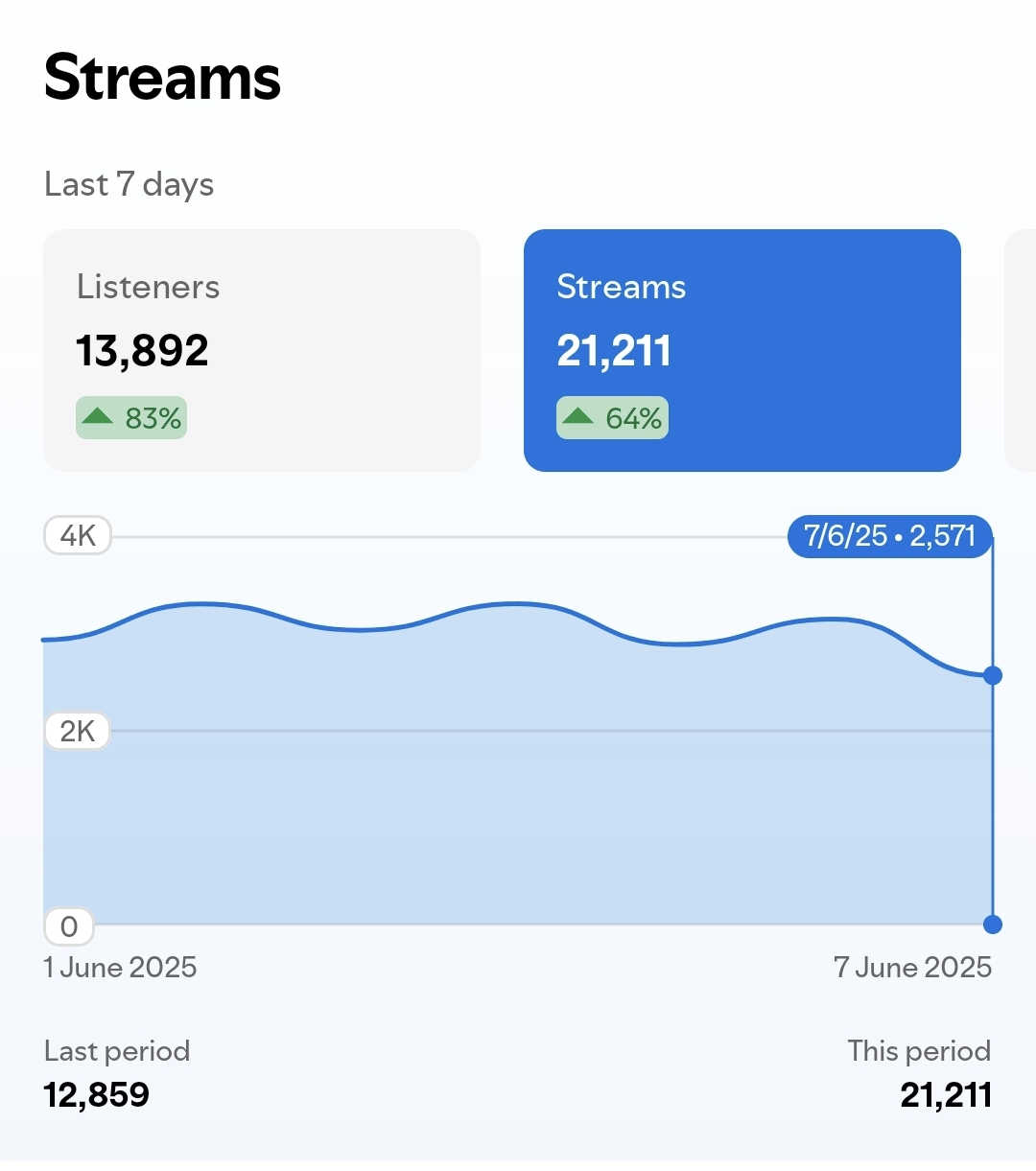
Task: Click the 7 June 2025 date label
Action: pos(912,968)
